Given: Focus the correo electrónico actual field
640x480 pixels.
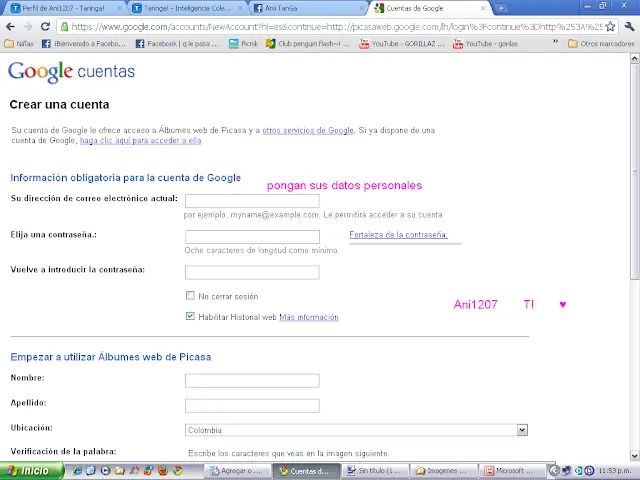Looking at the screenshot, I should click(252, 201).
